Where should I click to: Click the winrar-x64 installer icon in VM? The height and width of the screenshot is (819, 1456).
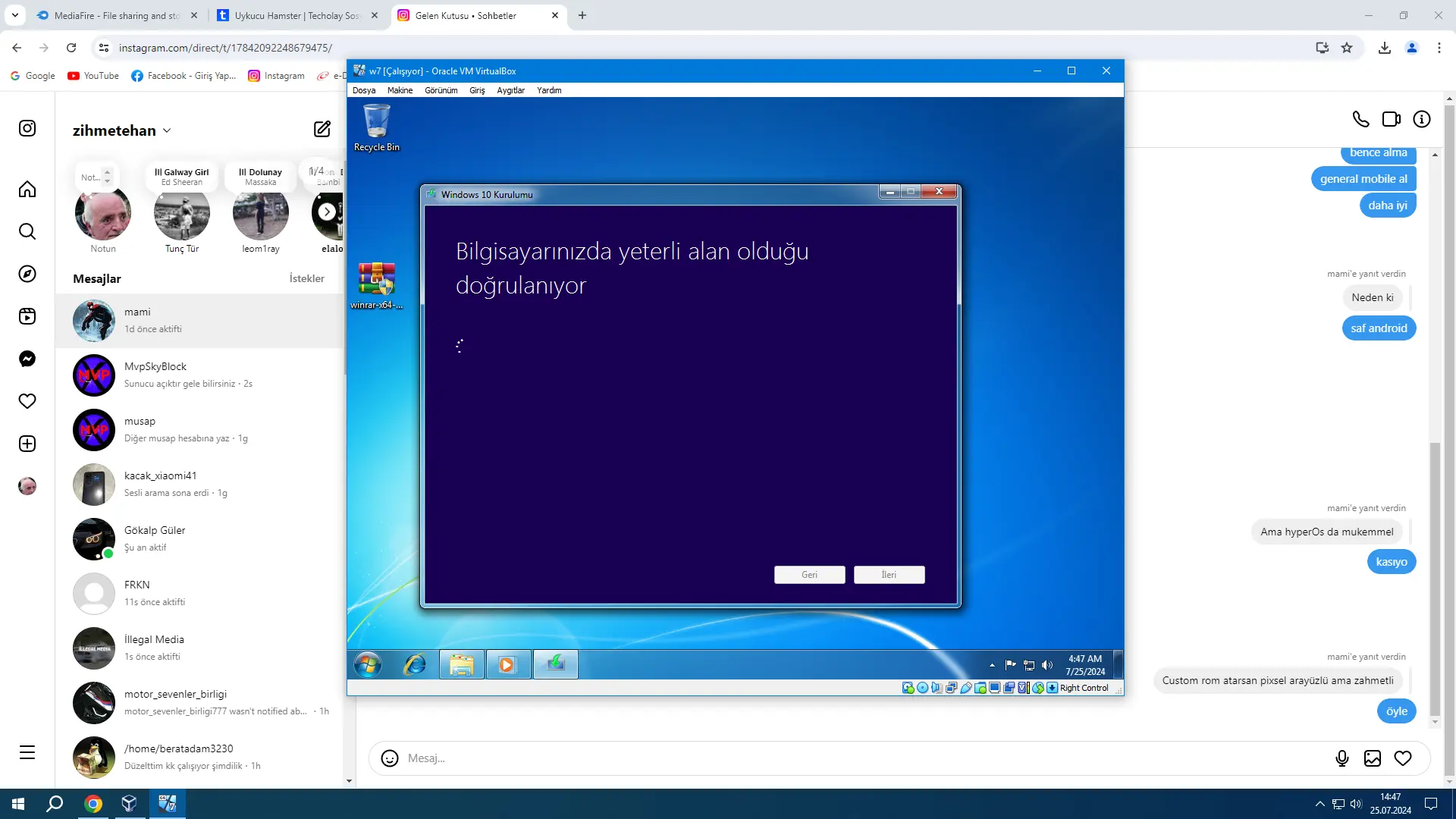(x=377, y=285)
